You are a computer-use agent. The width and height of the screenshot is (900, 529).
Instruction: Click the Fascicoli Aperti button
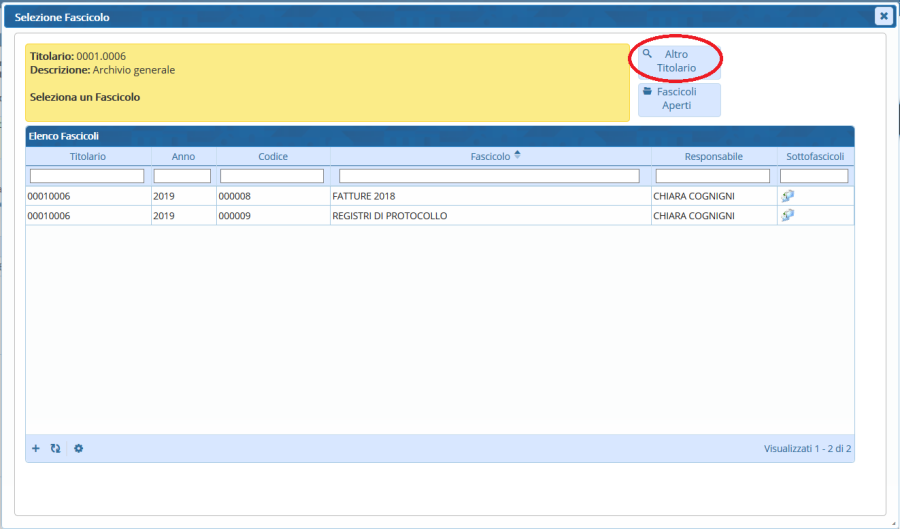pyautogui.click(x=678, y=99)
